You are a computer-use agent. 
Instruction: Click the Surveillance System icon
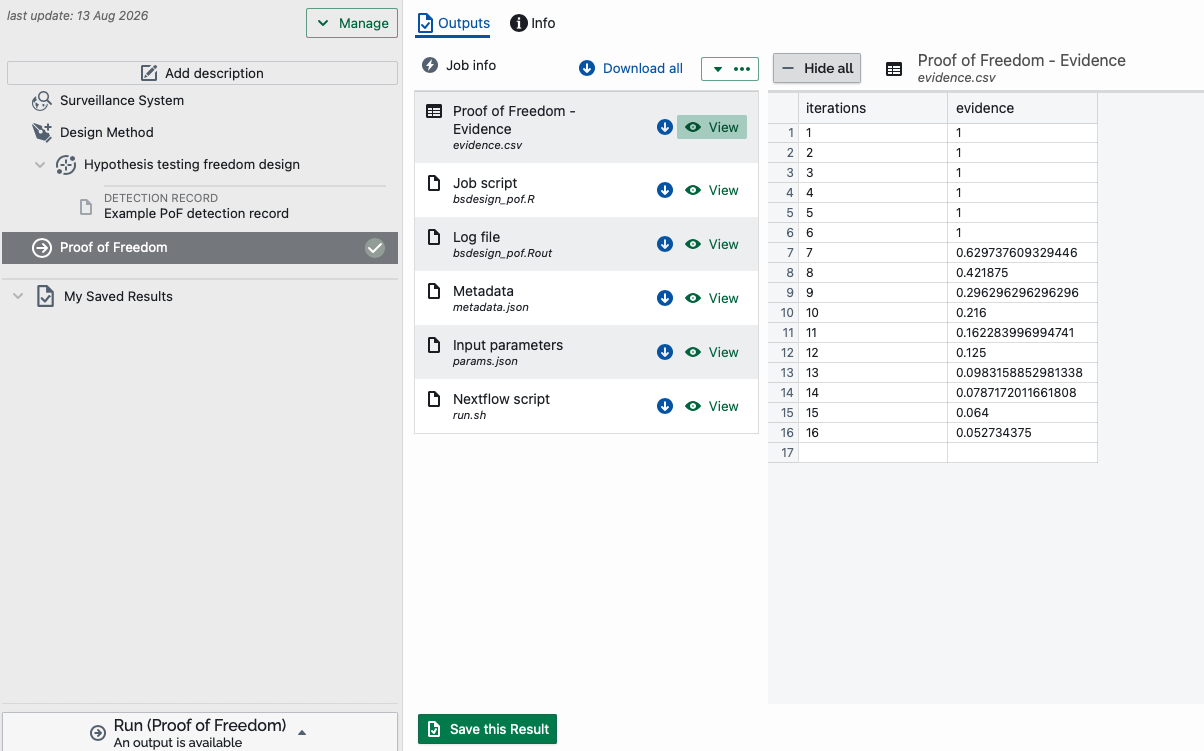click(x=42, y=100)
